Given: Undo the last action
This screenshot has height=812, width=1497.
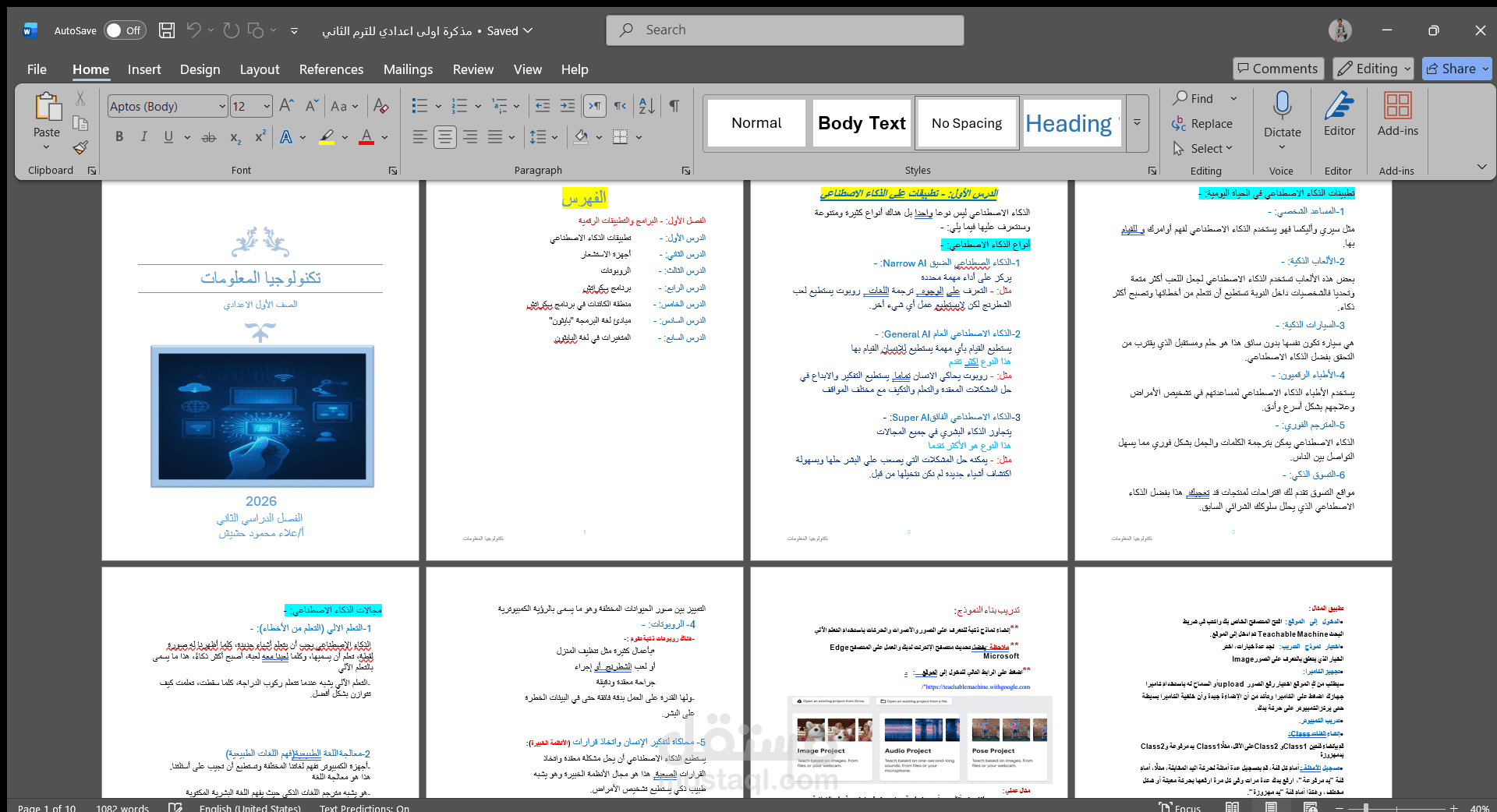Looking at the screenshot, I should (x=194, y=30).
